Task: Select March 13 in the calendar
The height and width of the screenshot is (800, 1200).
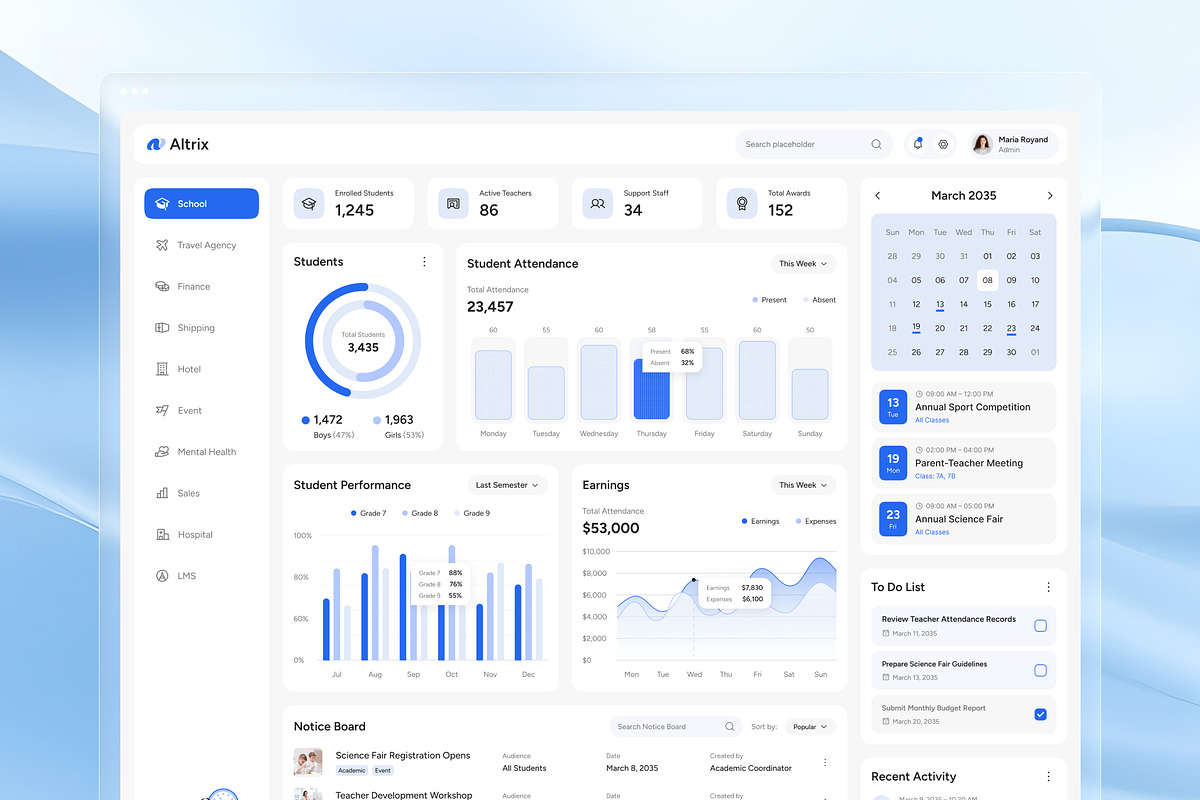Action: [940, 305]
